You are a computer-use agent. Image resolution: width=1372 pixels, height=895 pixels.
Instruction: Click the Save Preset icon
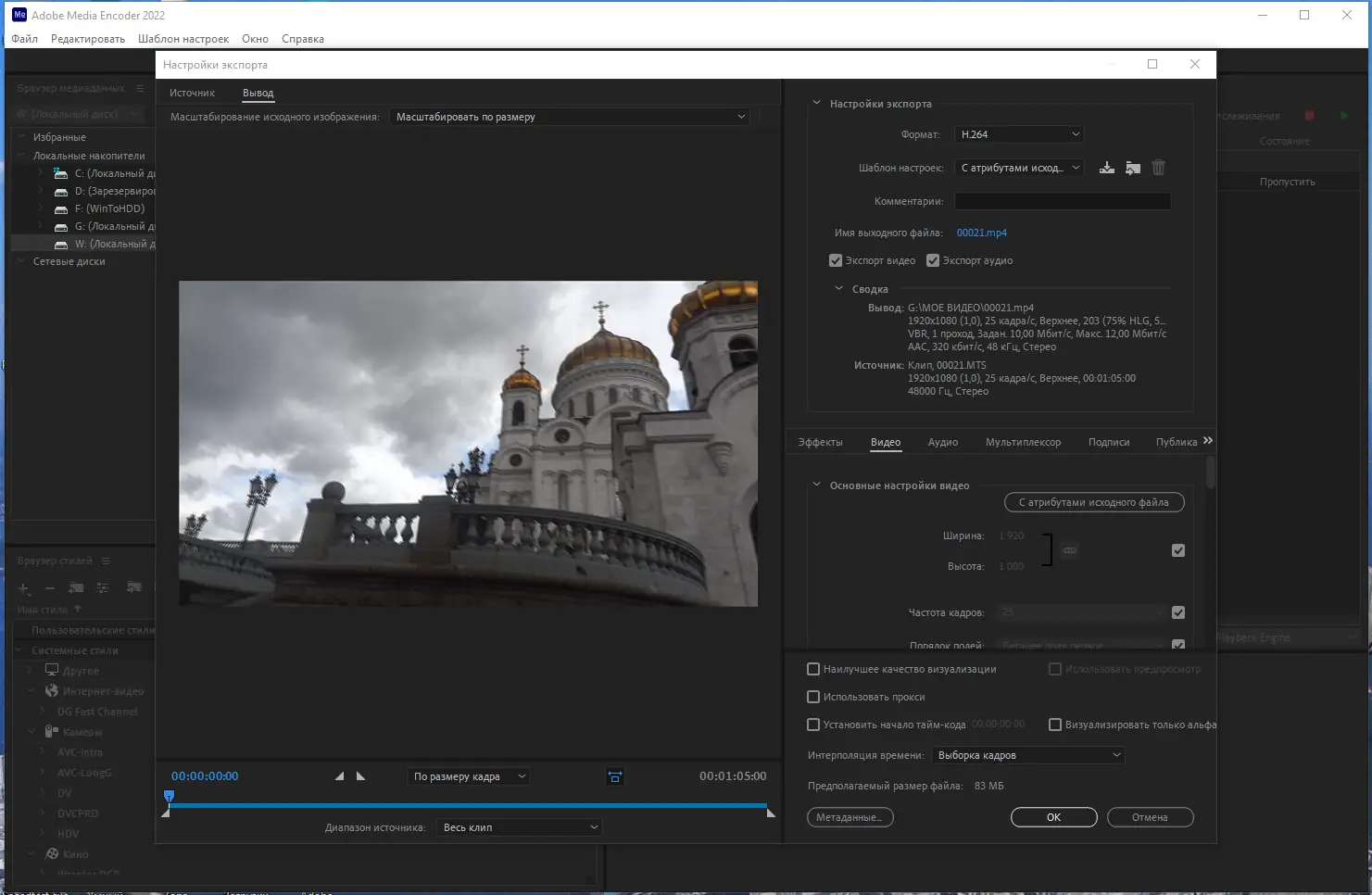(x=1106, y=168)
